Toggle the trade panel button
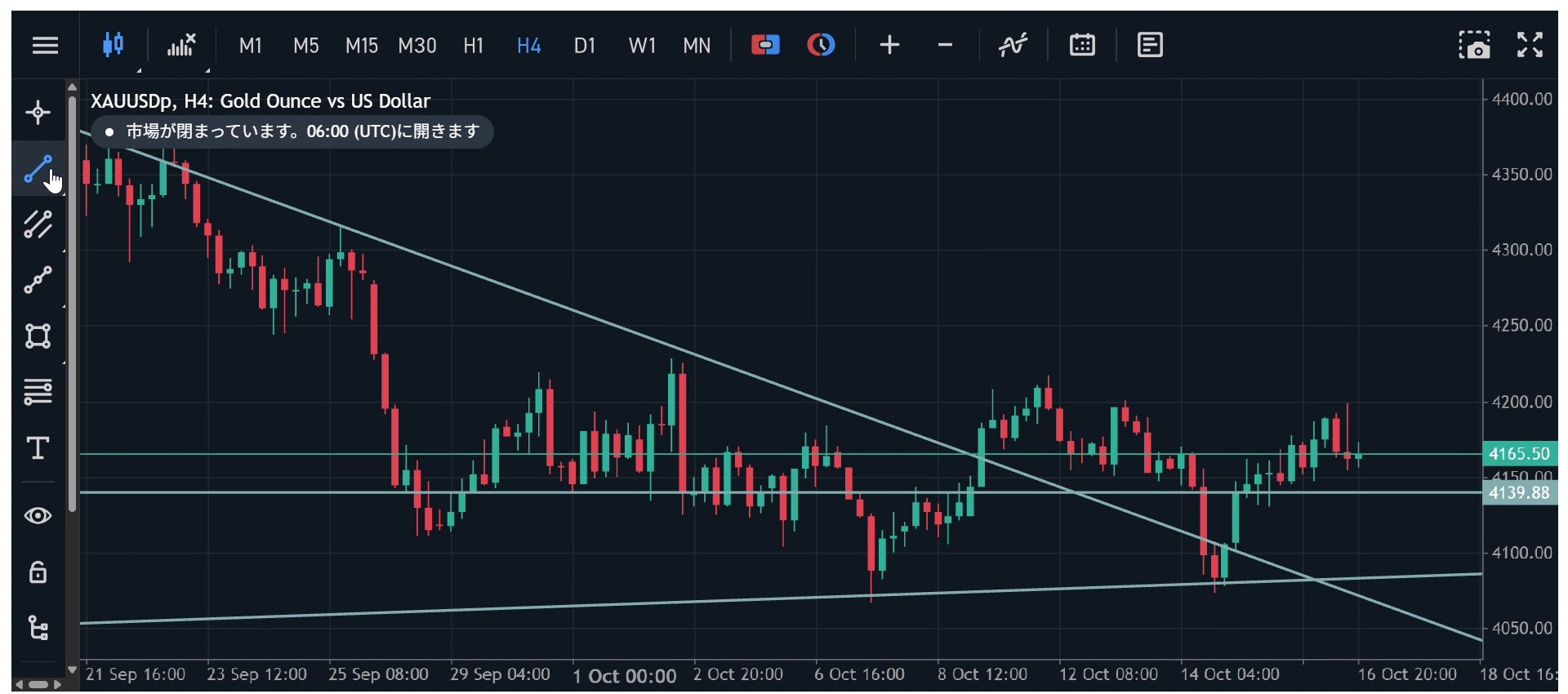Viewport: 1568px width, 694px height. tap(765, 45)
